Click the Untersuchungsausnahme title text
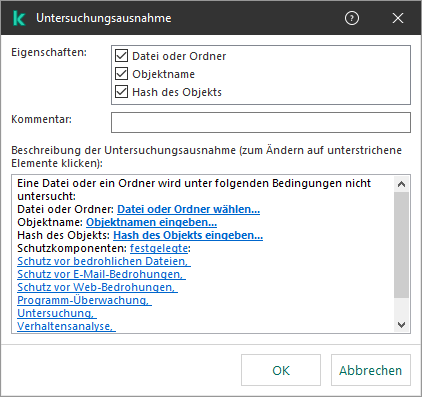The width and height of the screenshot is (422, 397). pos(104,18)
